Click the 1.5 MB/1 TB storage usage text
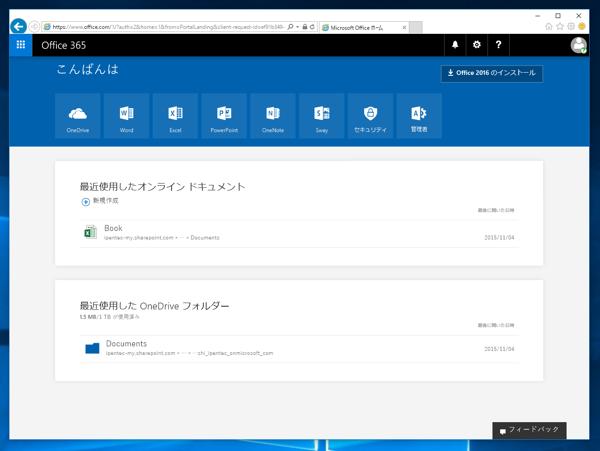Image resolution: width=600 pixels, height=451 pixels. pos(109,317)
